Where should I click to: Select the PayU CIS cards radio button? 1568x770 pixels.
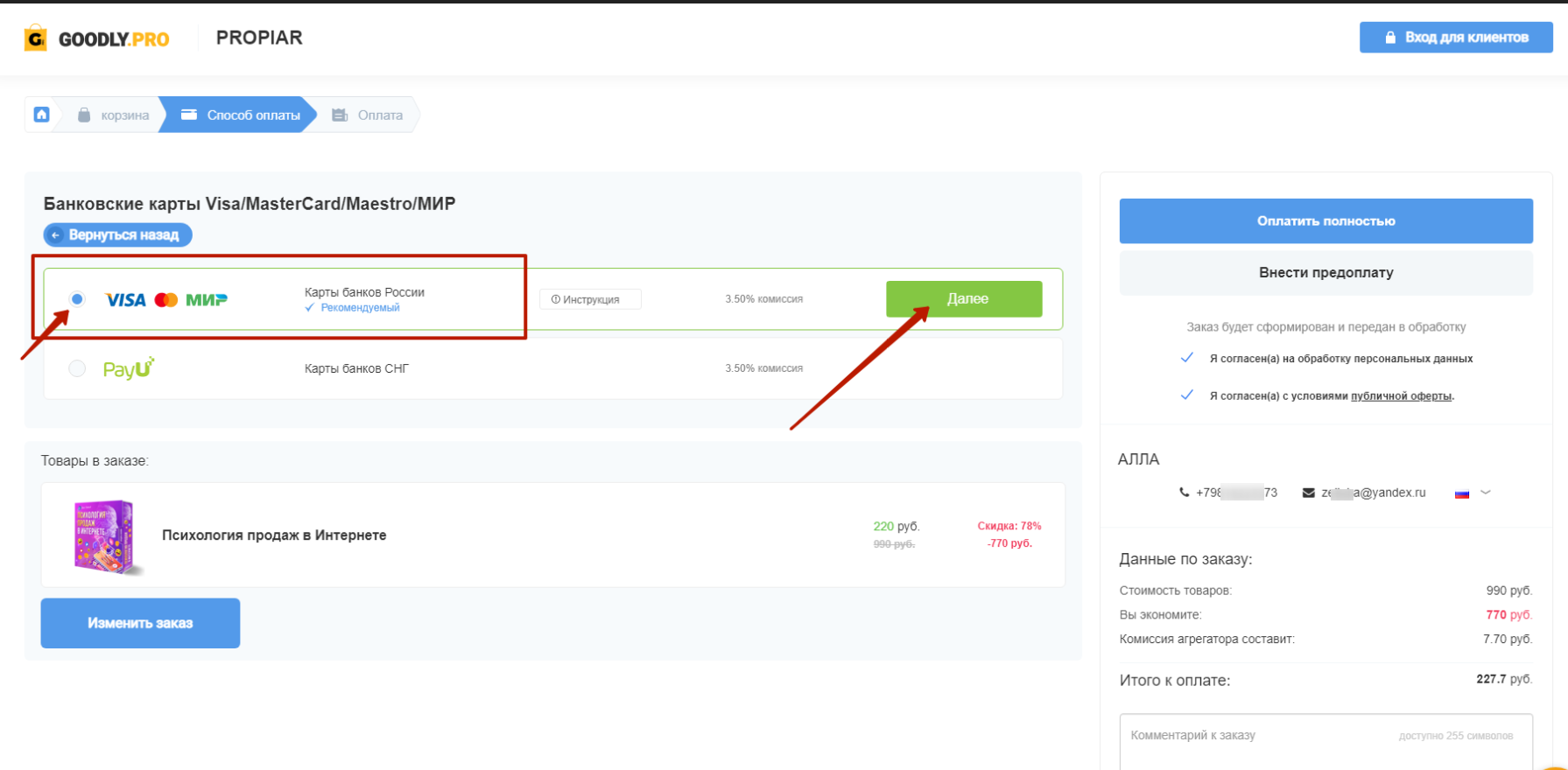point(77,368)
